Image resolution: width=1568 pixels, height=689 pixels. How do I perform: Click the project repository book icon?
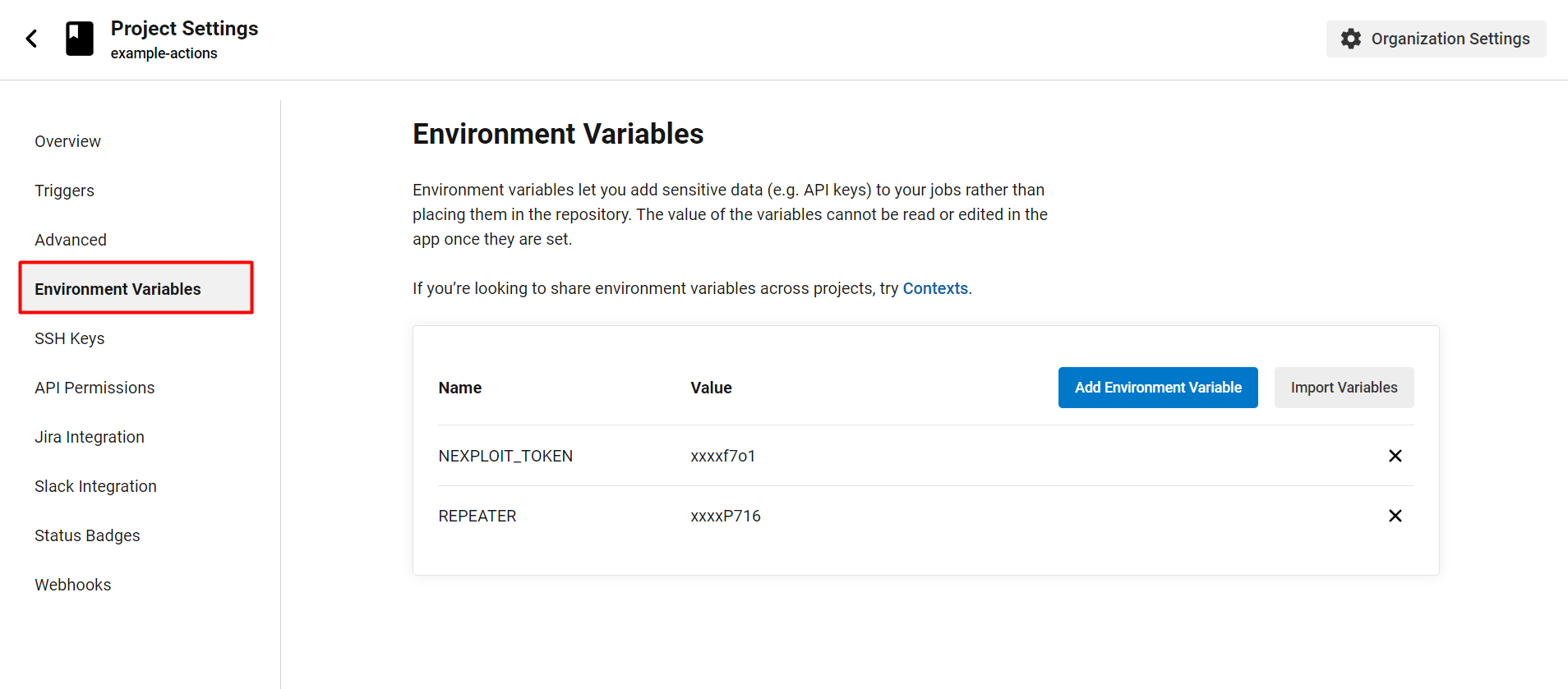(80, 39)
